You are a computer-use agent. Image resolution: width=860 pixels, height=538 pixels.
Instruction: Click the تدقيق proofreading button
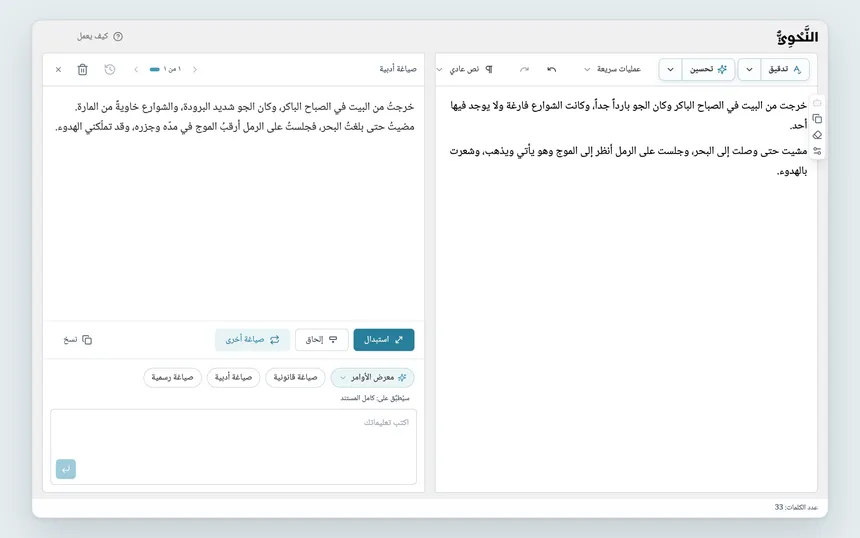point(785,70)
